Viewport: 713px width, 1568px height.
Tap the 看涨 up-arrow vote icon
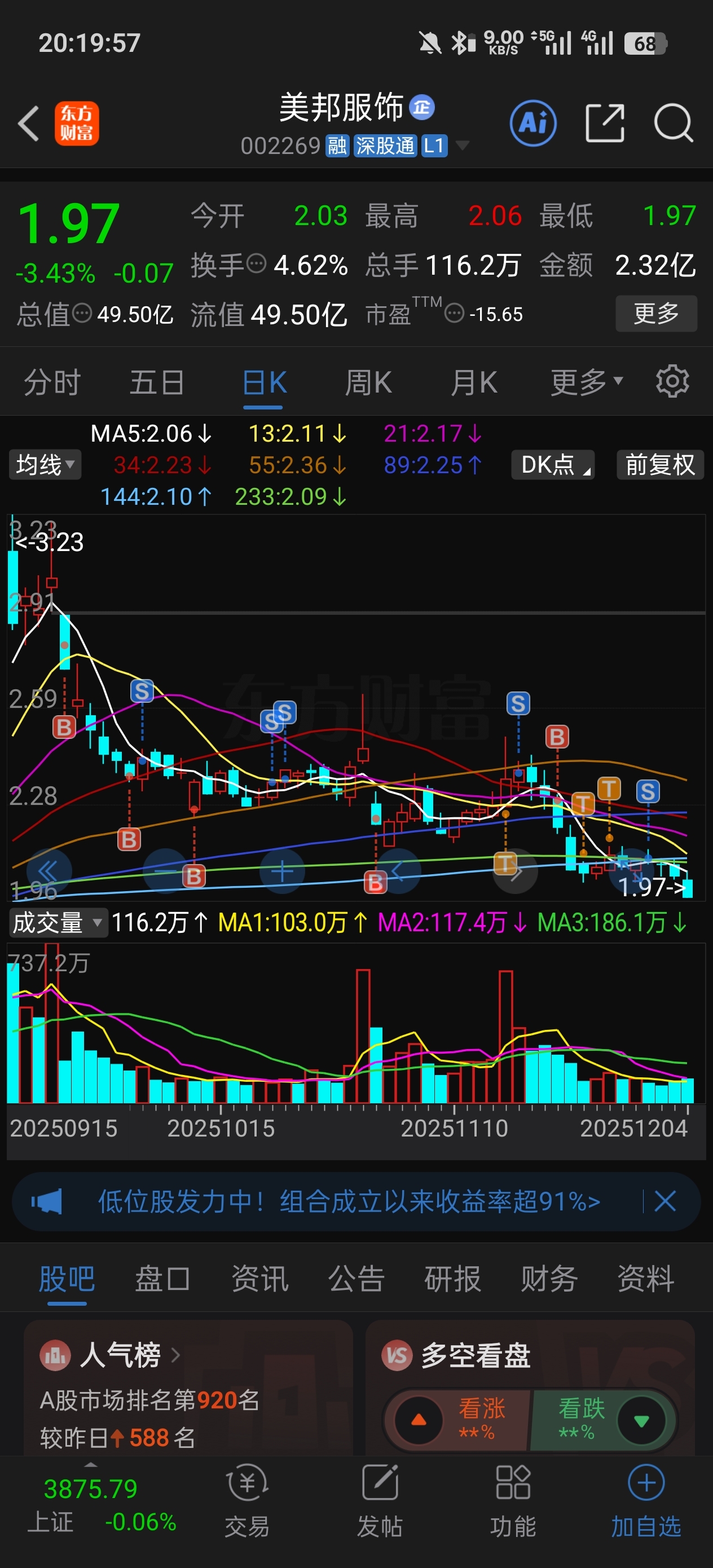pyautogui.click(x=419, y=1420)
